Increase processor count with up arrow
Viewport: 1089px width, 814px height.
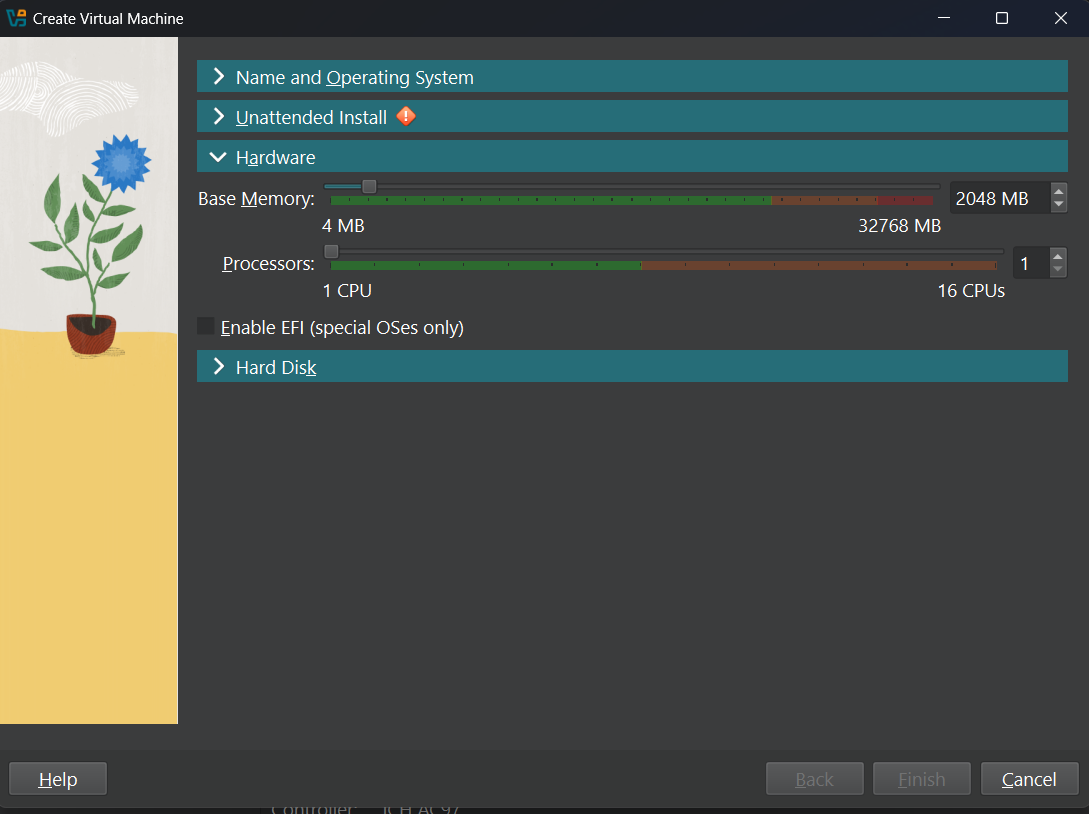(1058, 256)
